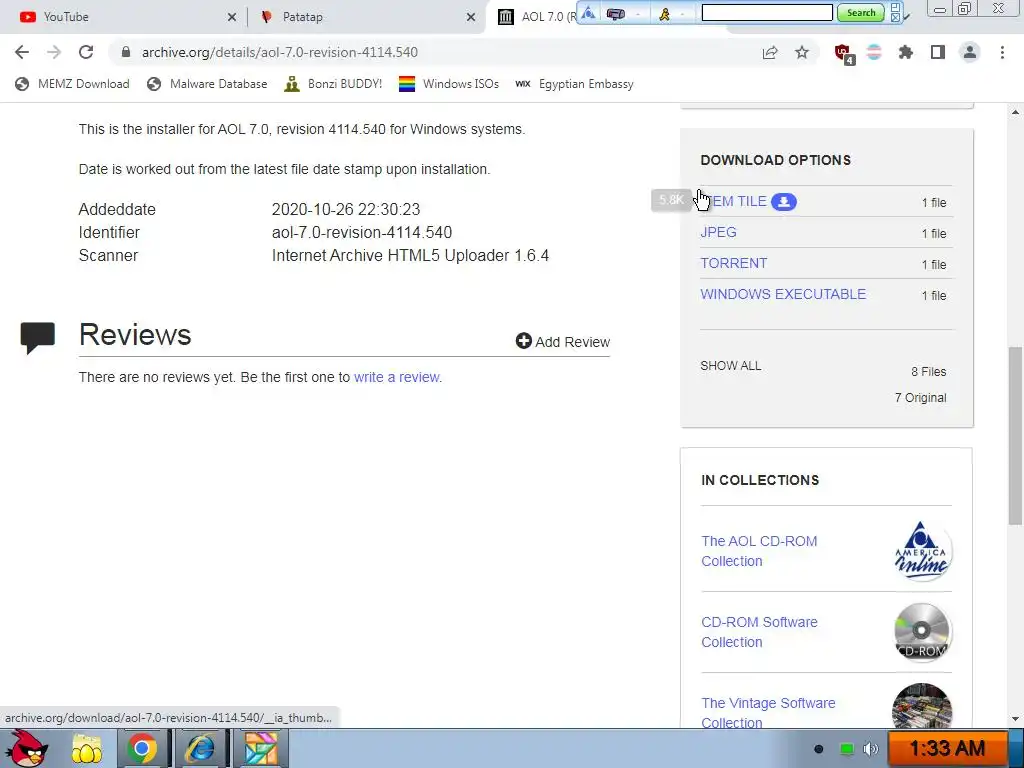Open the Bonzi BUDDY! bookmark
1024x768 pixels.
334,84
